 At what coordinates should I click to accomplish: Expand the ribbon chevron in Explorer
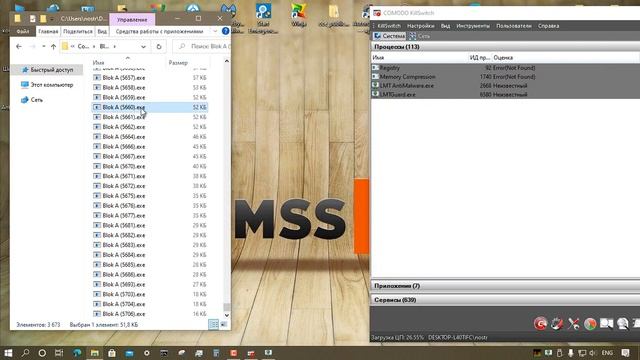coord(215,31)
